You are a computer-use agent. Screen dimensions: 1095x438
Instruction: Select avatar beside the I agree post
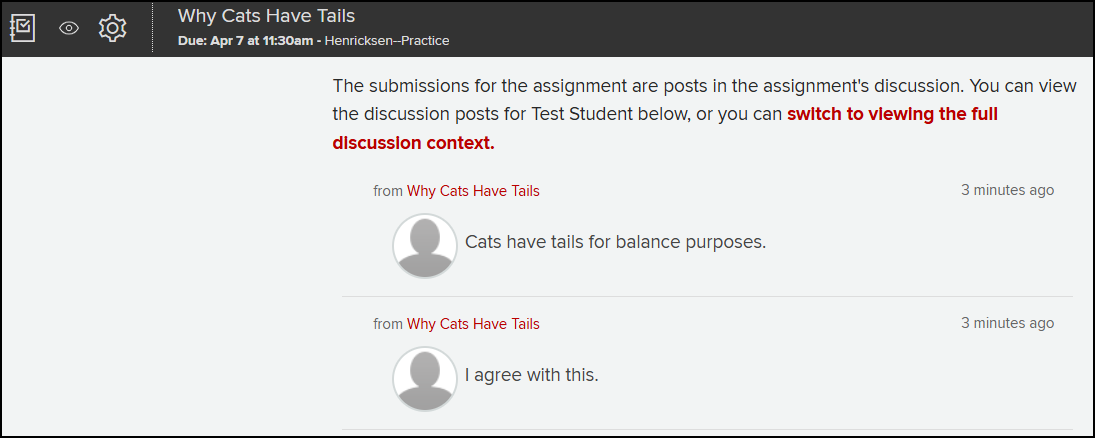(425, 379)
